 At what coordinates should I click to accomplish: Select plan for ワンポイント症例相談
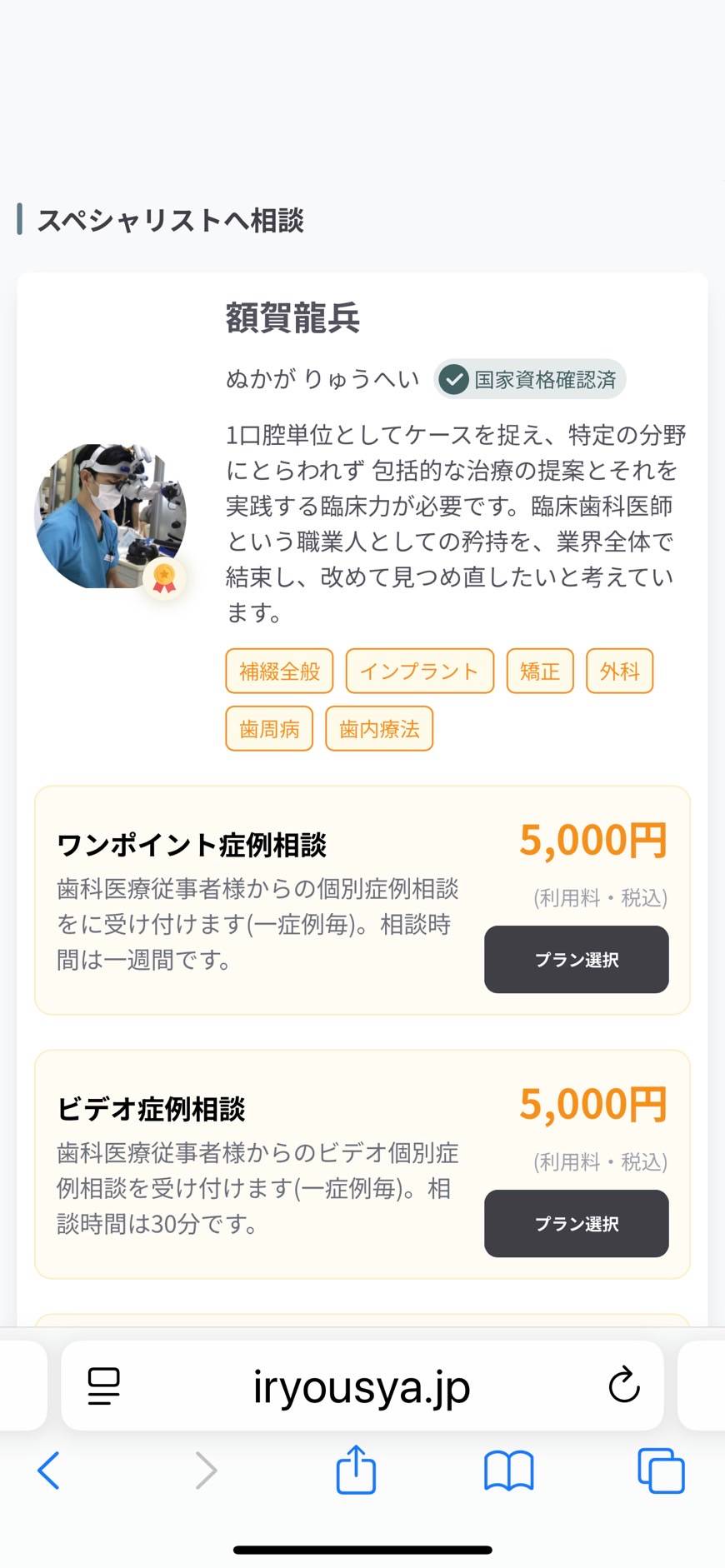(576, 960)
